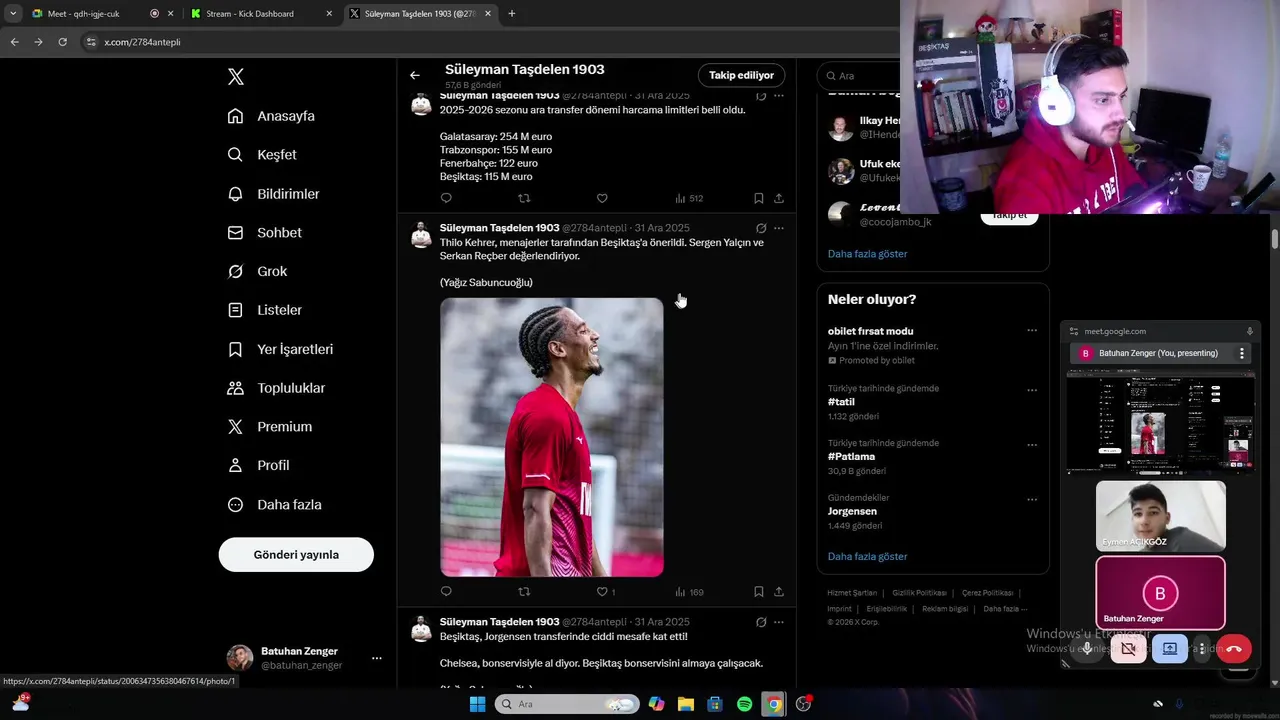Click the present screen button in Meet

[1169, 649]
